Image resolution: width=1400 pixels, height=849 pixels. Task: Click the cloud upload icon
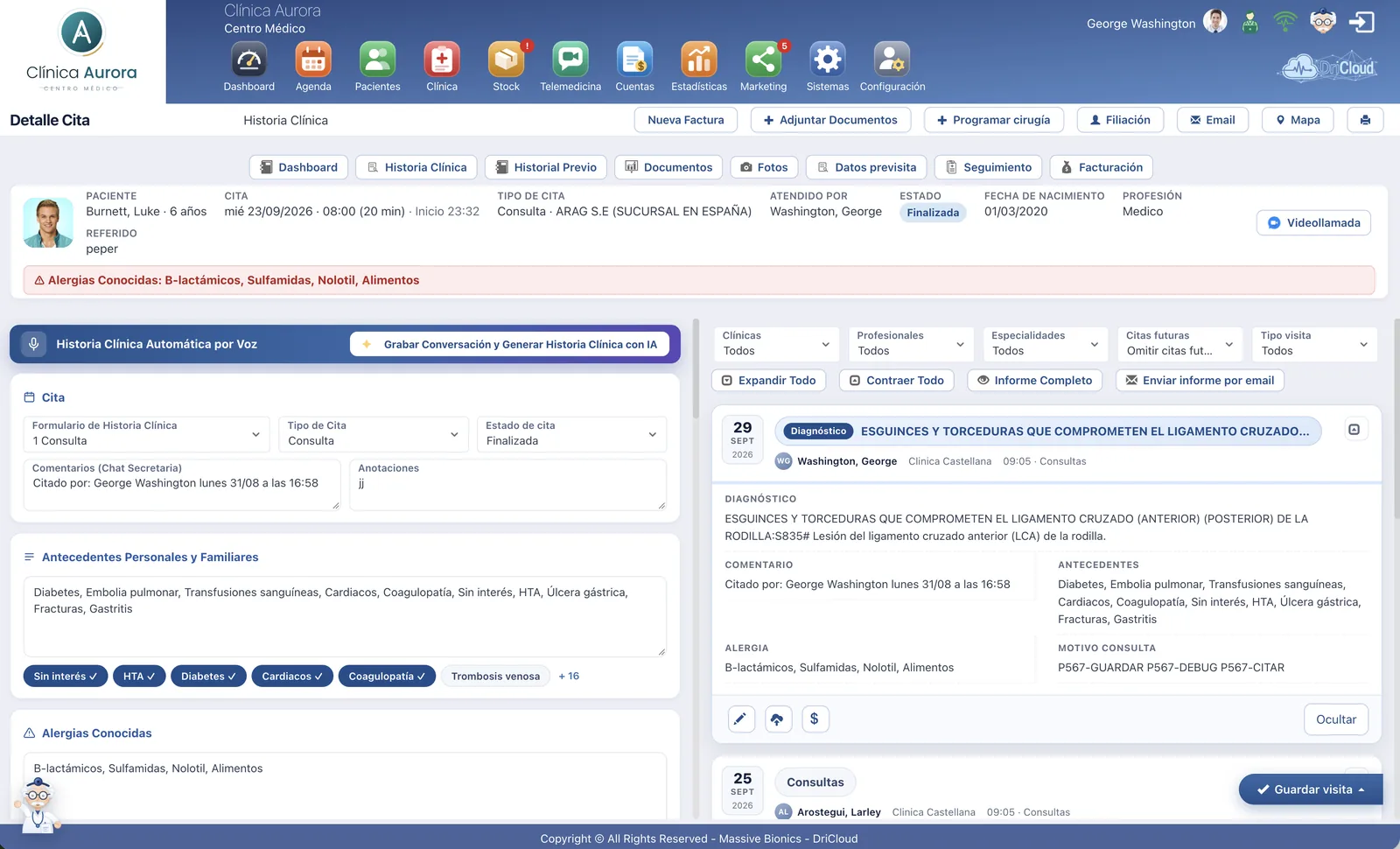tap(778, 719)
